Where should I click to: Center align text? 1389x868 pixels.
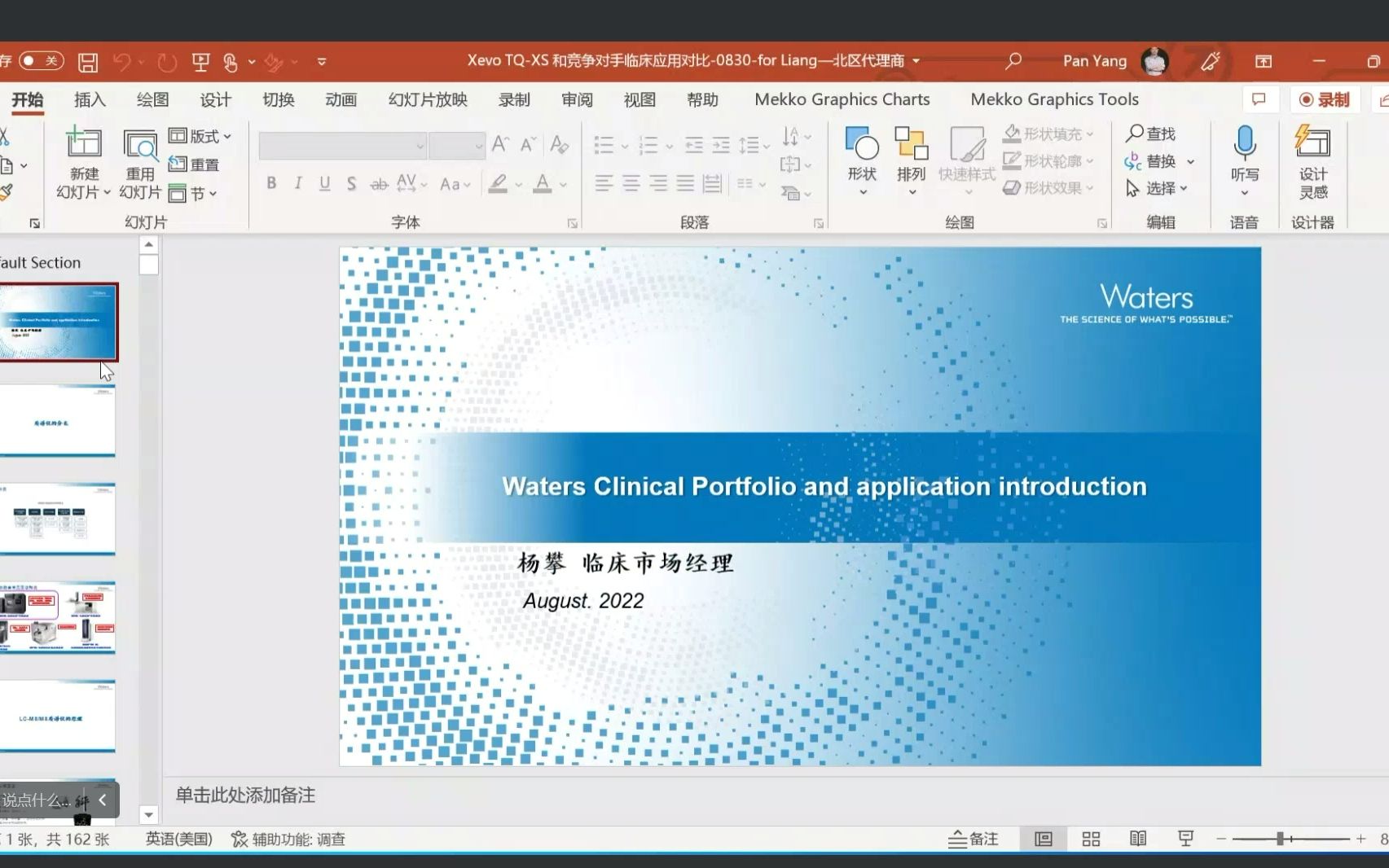(x=631, y=184)
